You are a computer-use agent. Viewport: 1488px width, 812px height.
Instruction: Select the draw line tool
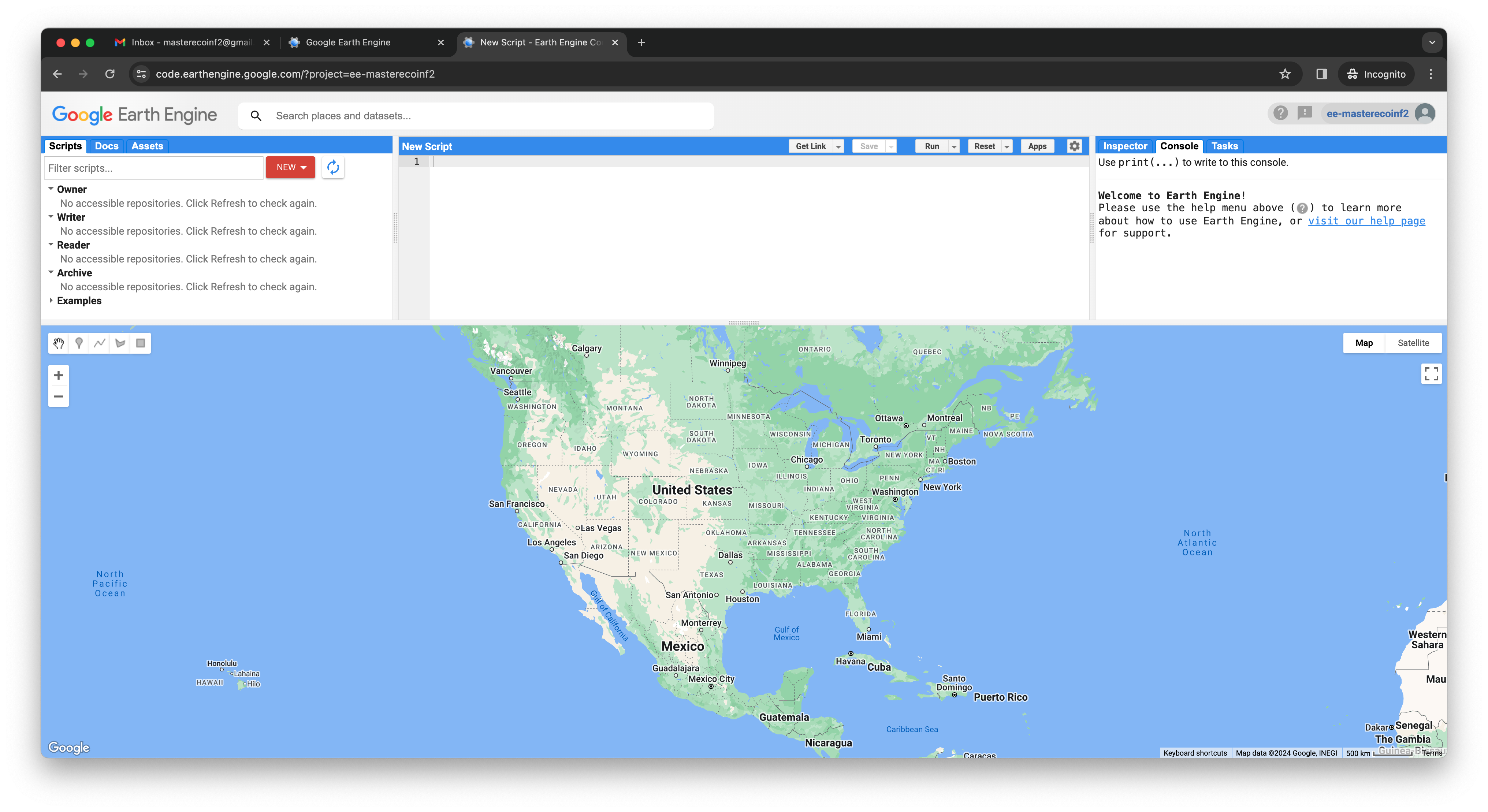pyautogui.click(x=99, y=343)
